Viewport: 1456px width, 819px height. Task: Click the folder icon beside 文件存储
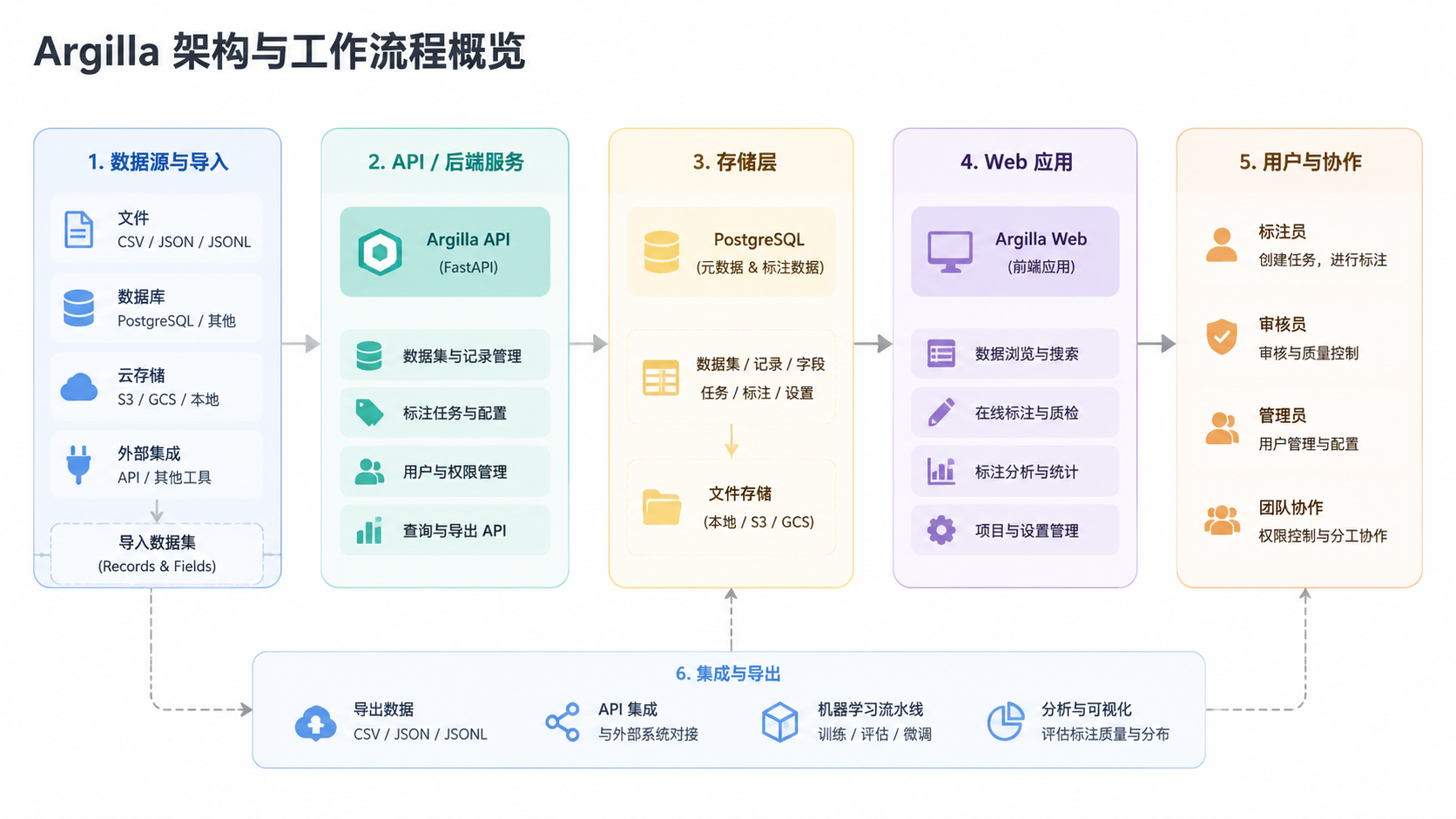662,507
